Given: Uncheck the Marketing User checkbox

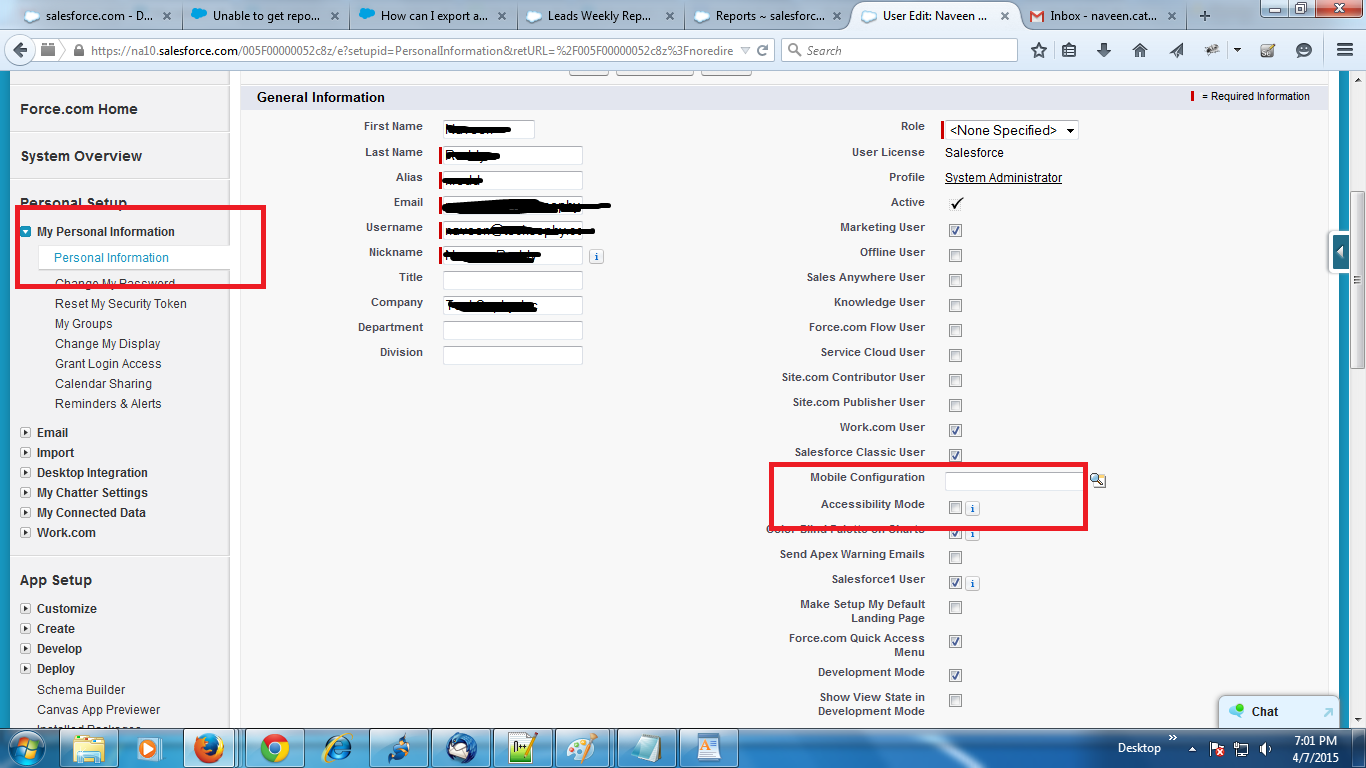Looking at the screenshot, I should (x=955, y=230).
